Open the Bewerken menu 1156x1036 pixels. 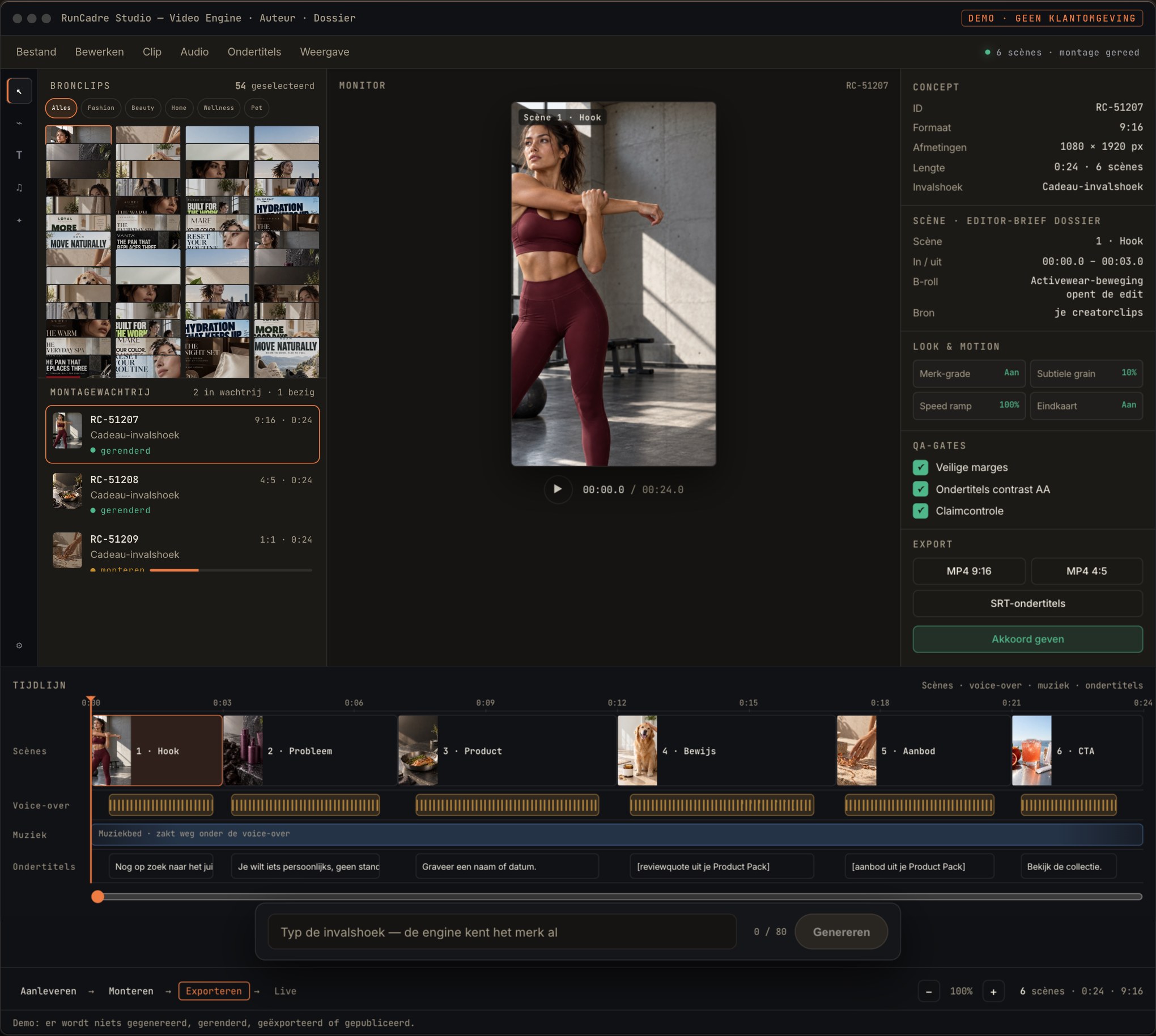[x=99, y=52]
